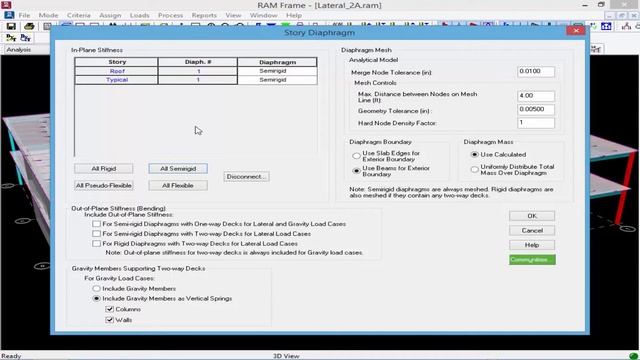Viewport: 640px width, 360px height.
Task: Click the green Communities button
Action: point(532,260)
